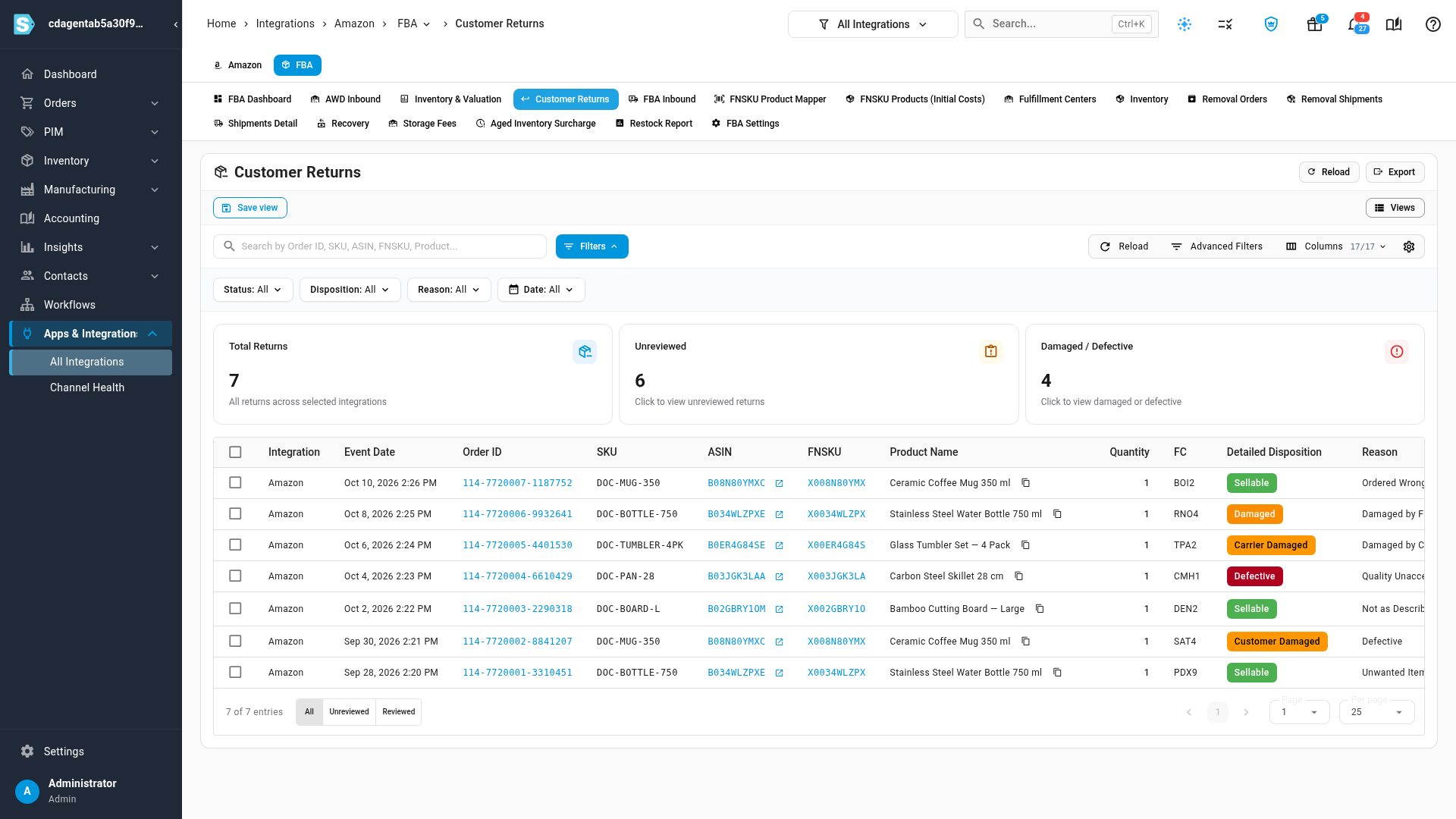Open the Status: All dropdown
1456x819 pixels.
pyautogui.click(x=253, y=290)
